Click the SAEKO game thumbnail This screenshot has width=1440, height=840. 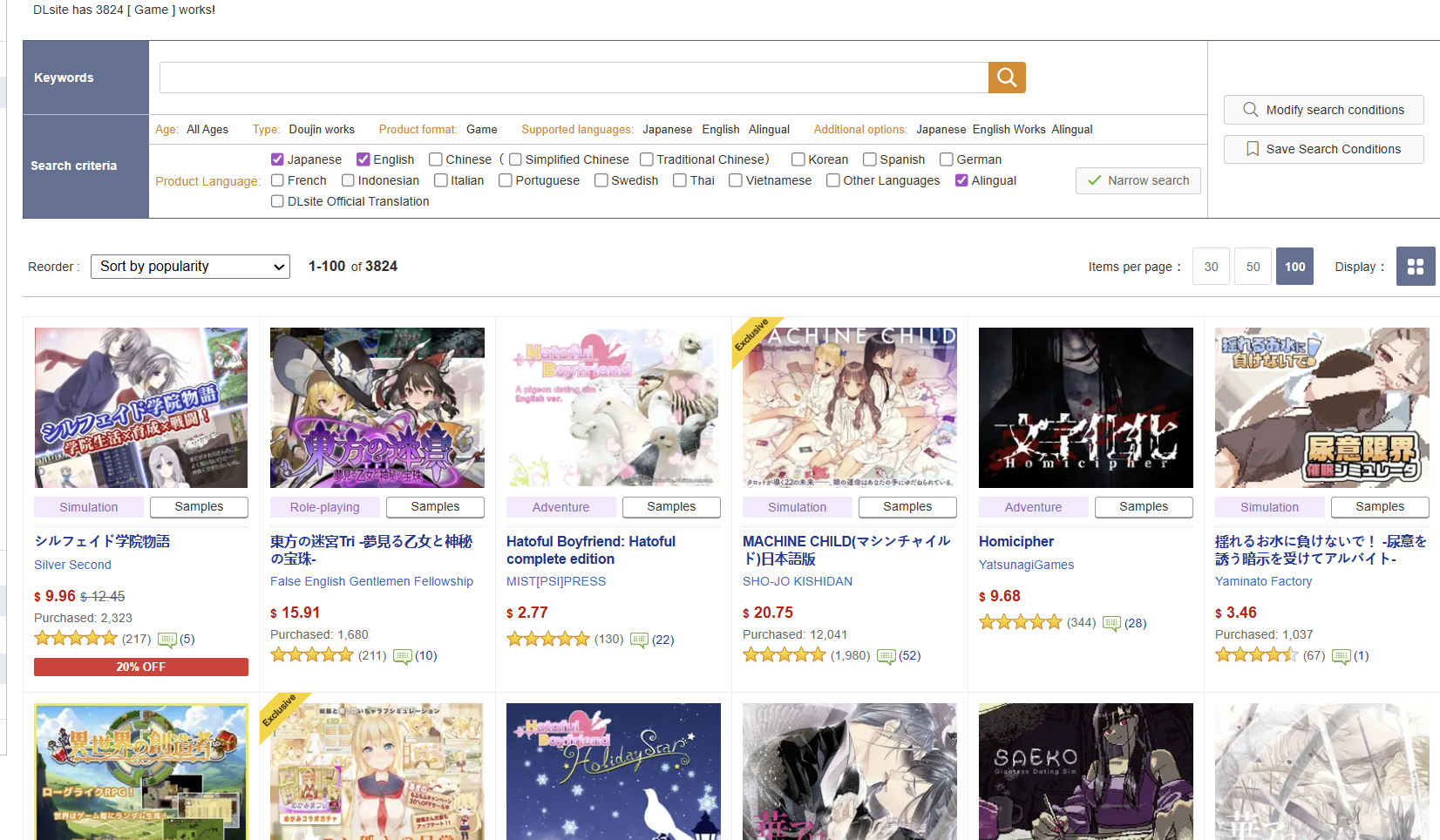pos(1086,771)
